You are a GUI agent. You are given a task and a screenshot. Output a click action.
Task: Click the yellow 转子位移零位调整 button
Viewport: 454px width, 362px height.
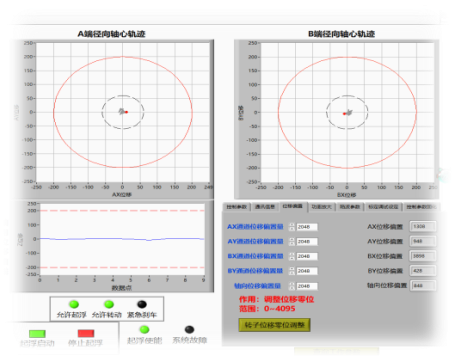(274, 325)
